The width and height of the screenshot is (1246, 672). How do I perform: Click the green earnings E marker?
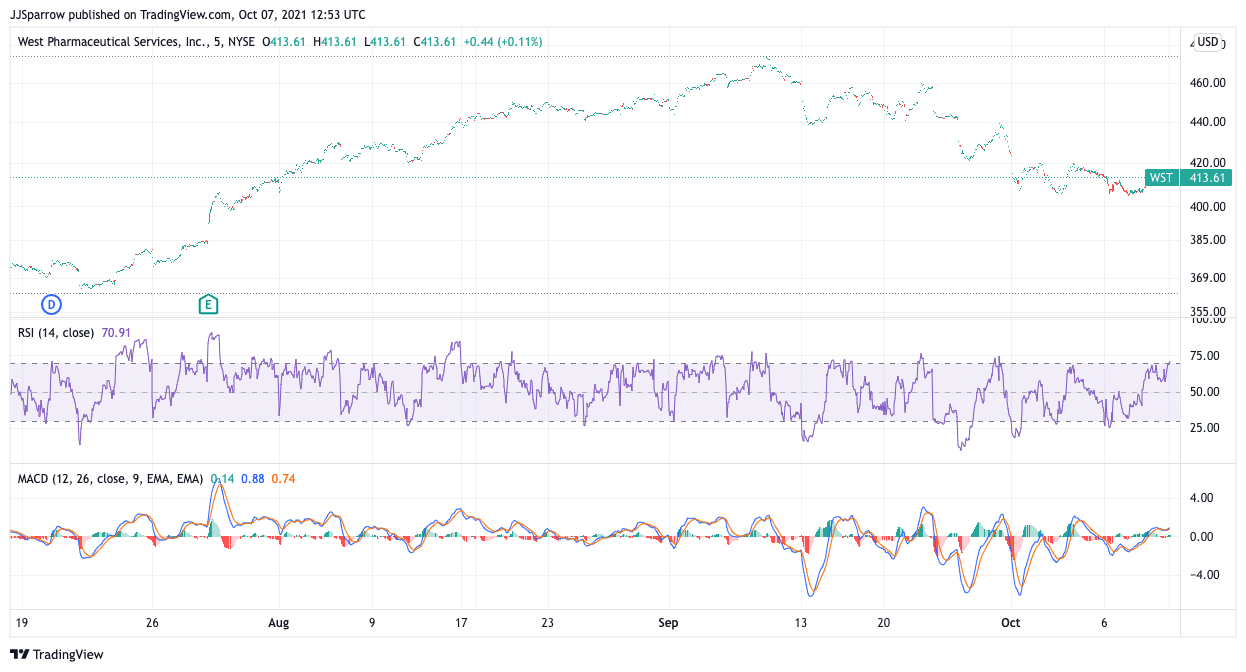tap(208, 304)
